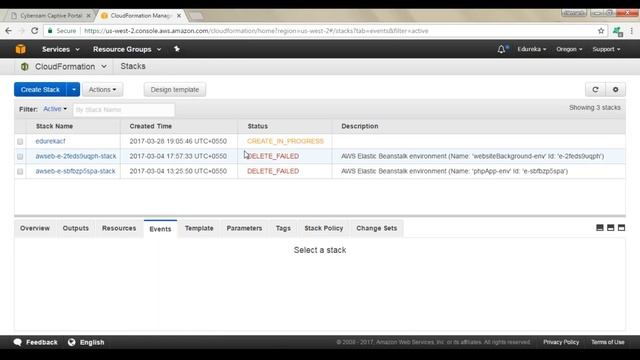Reload the browser page
The height and width of the screenshot is (360, 640).
click(x=35, y=31)
